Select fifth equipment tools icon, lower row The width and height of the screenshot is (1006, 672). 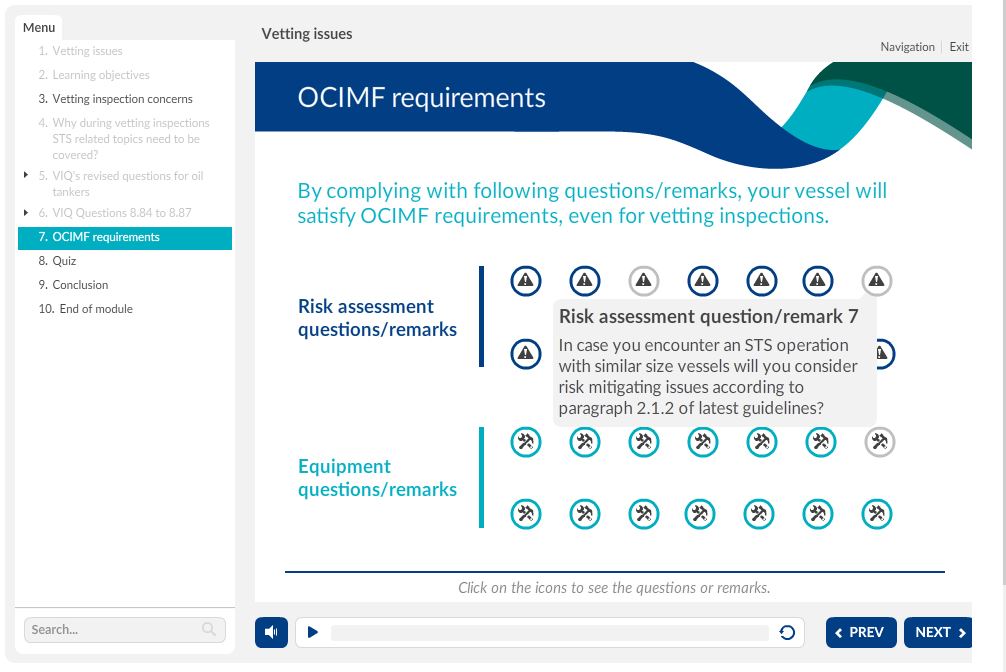759,513
